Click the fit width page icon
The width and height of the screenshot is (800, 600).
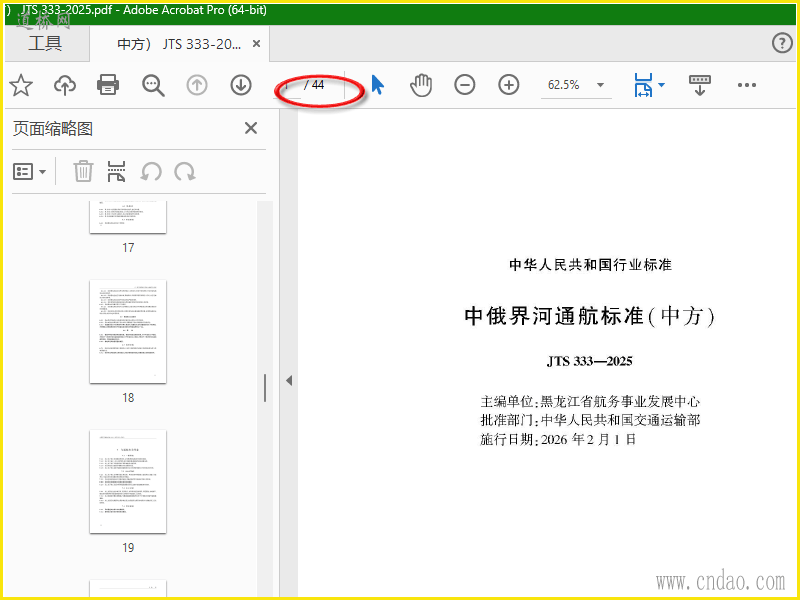pyautogui.click(x=643, y=85)
